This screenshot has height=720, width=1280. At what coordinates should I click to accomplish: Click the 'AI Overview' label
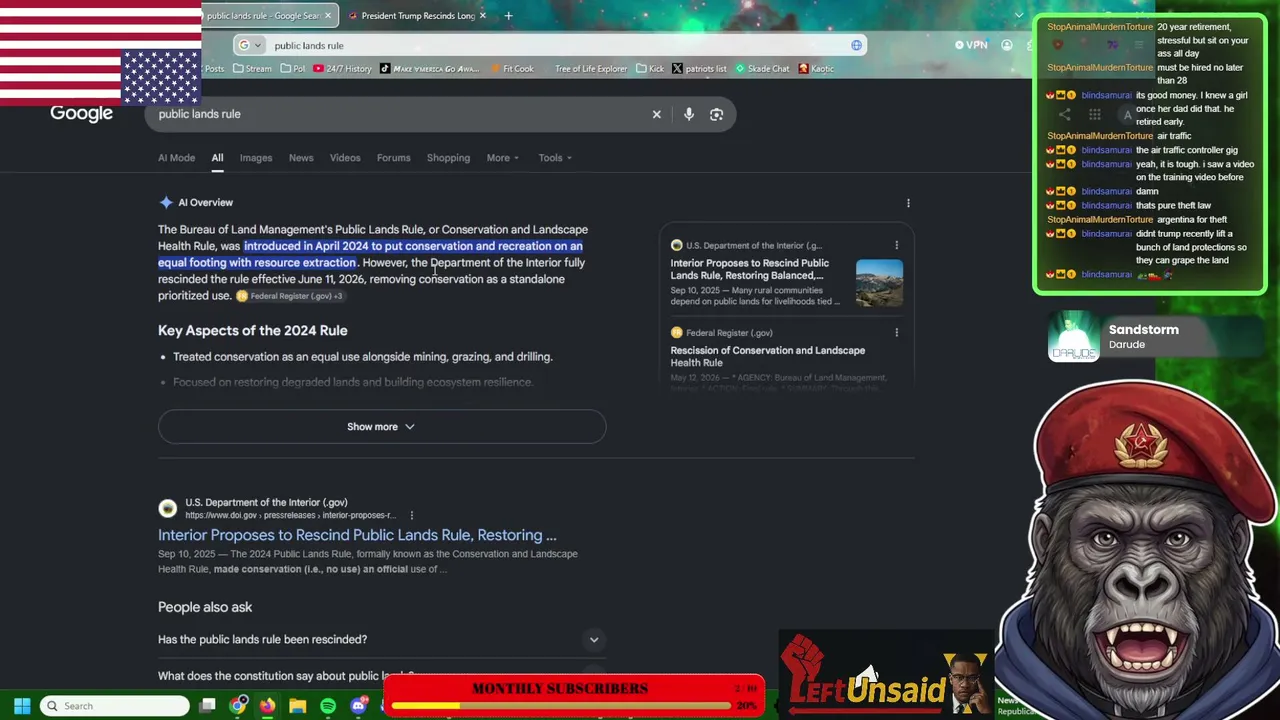pyautogui.click(x=205, y=203)
